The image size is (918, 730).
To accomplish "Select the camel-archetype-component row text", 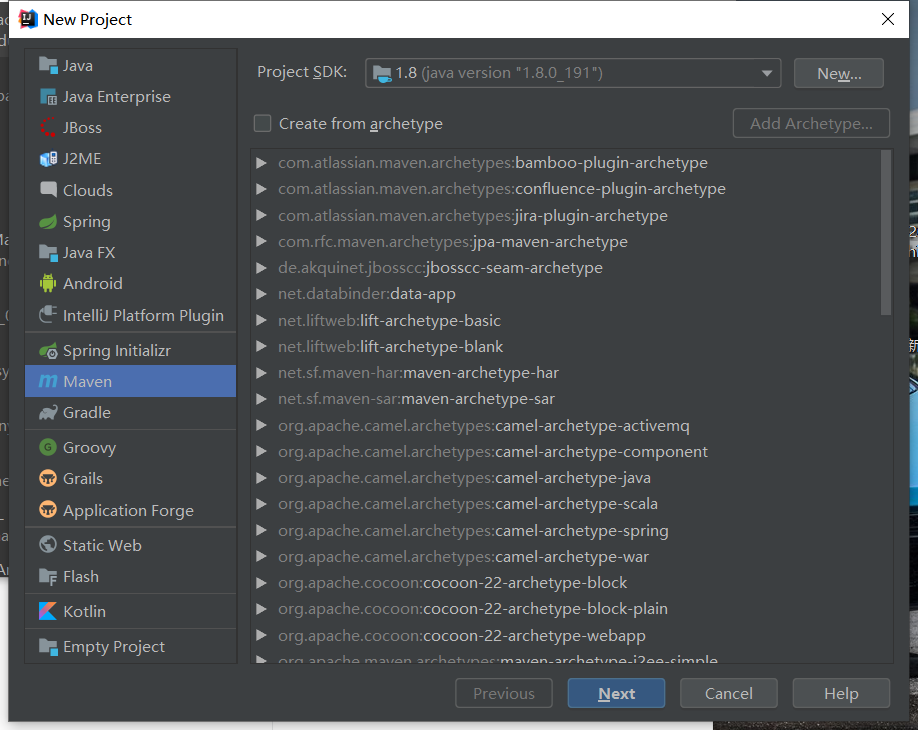I will click(x=493, y=452).
